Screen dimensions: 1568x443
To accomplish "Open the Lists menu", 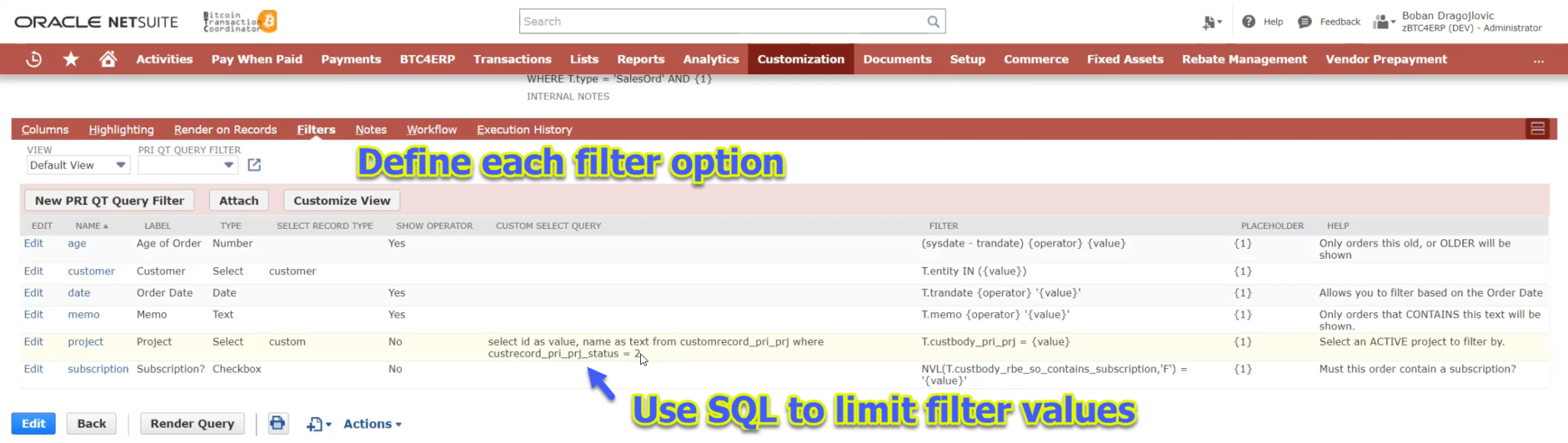I will point(584,59).
